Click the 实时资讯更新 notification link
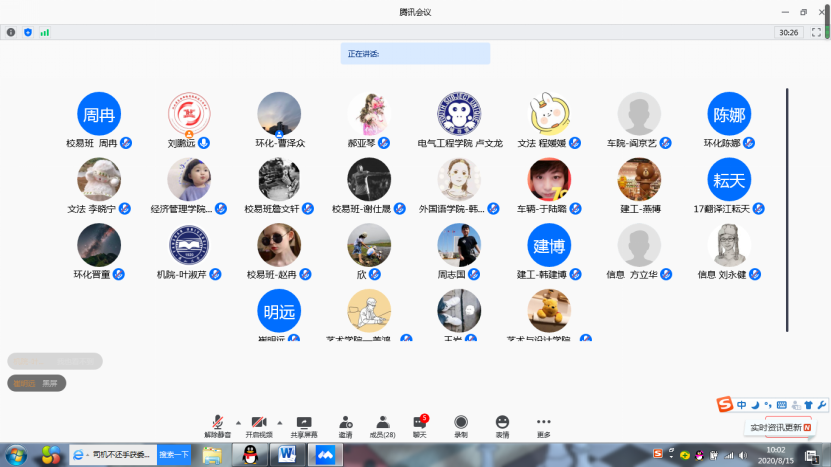This screenshot has width=831, height=467. pos(779,427)
